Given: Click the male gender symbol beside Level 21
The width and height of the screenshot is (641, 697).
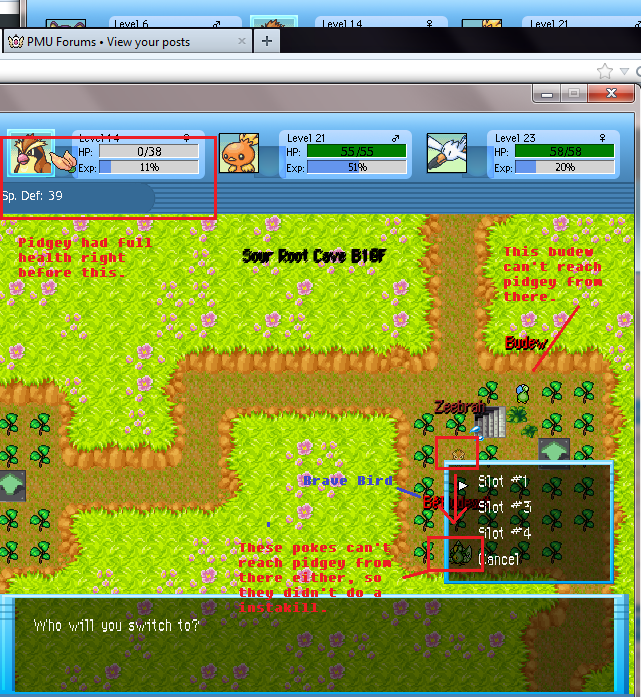Looking at the screenshot, I should [x=395, y=138].
